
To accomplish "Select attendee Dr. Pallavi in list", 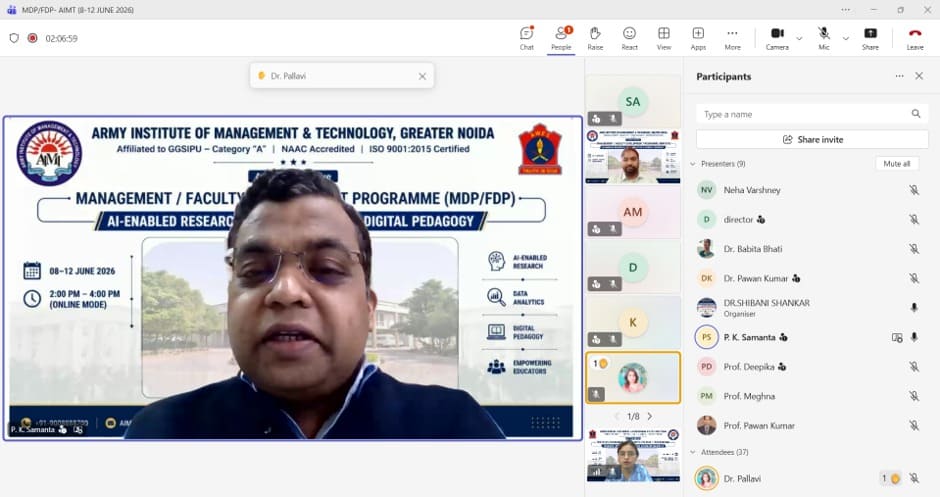I will click(x=809, y=478).
